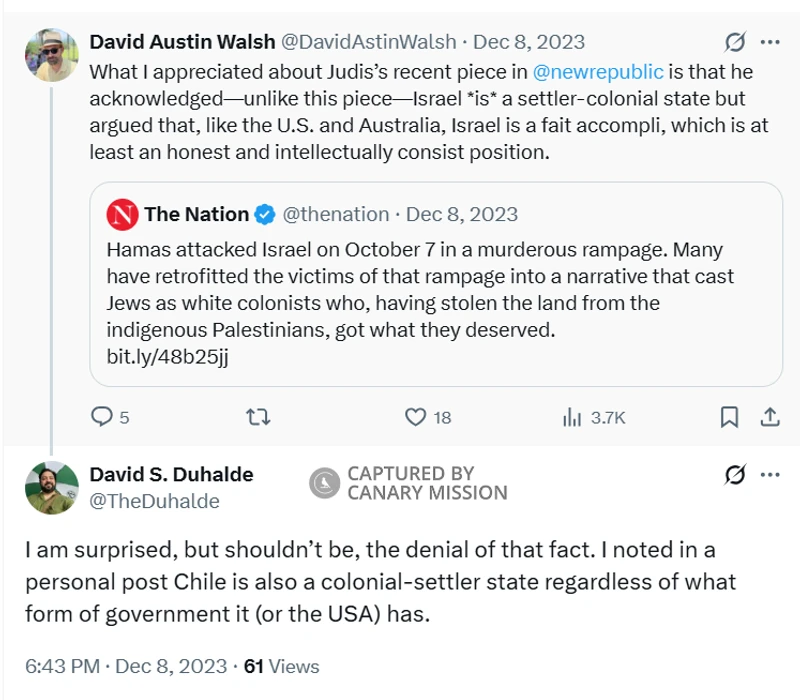
Task: Click the @newrepublic mention link
Action: point(600,72)
